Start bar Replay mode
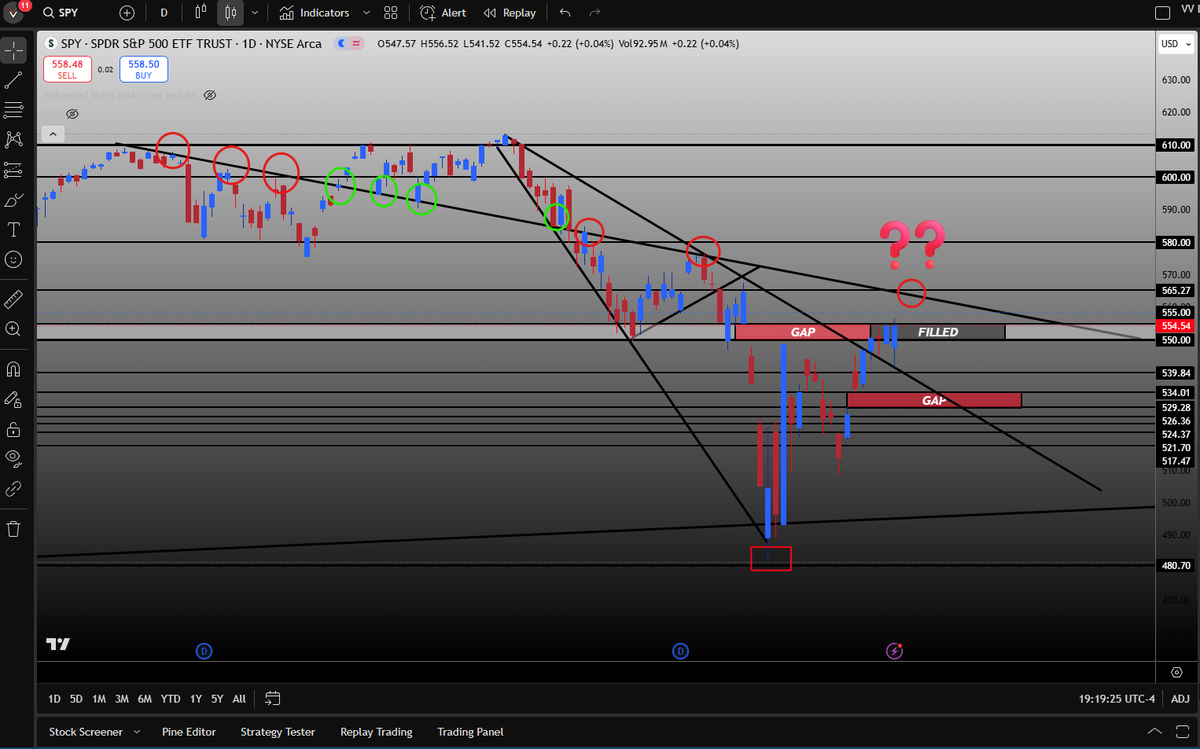This screenshot has height=749, width=1200. 510,13
